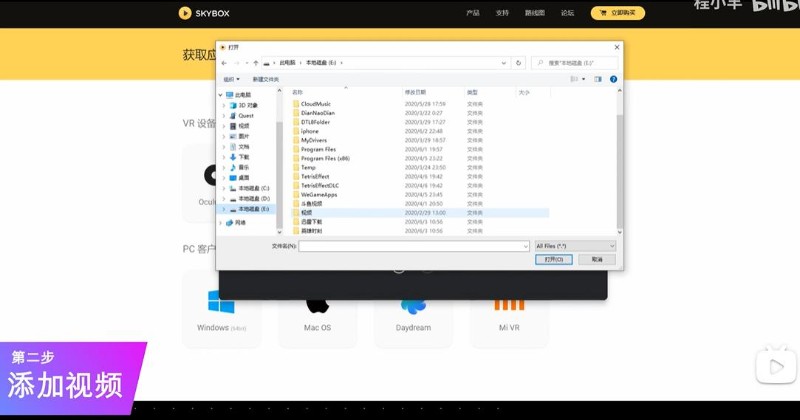Open the 论坛 link on the SKYBOX site

point(567,13)
